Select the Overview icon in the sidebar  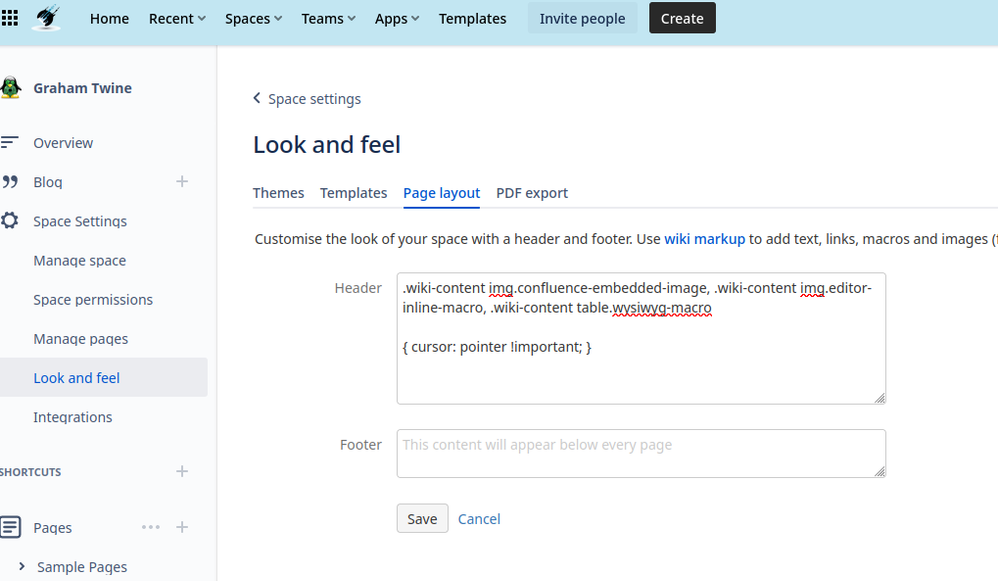(x=12, y=142)
